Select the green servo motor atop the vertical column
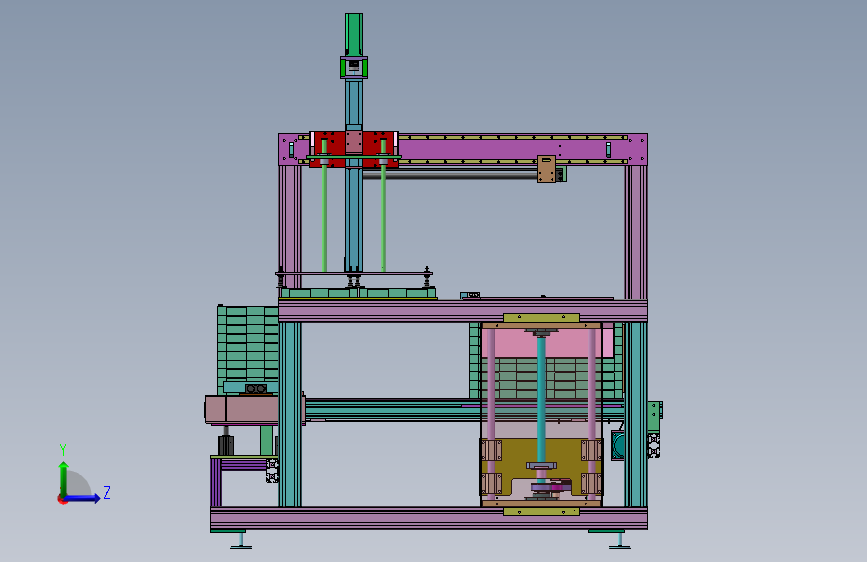The width and height of the screenshot is (867, 562). [354, 34]
